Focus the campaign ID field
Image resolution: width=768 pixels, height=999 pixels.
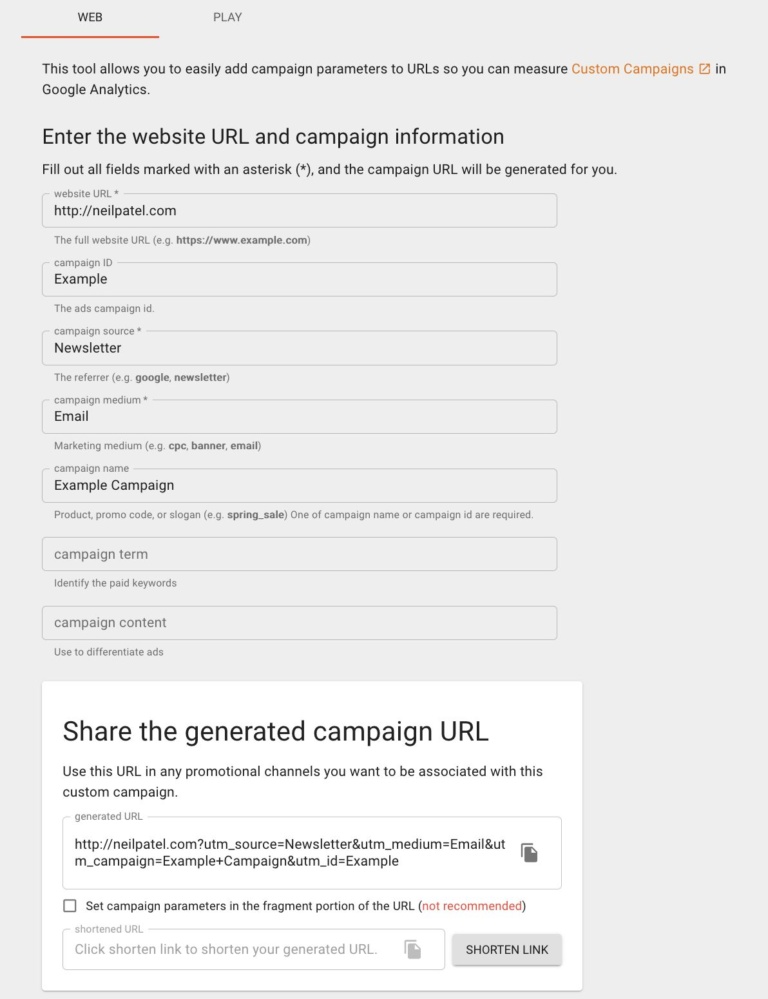pos(298,279)
